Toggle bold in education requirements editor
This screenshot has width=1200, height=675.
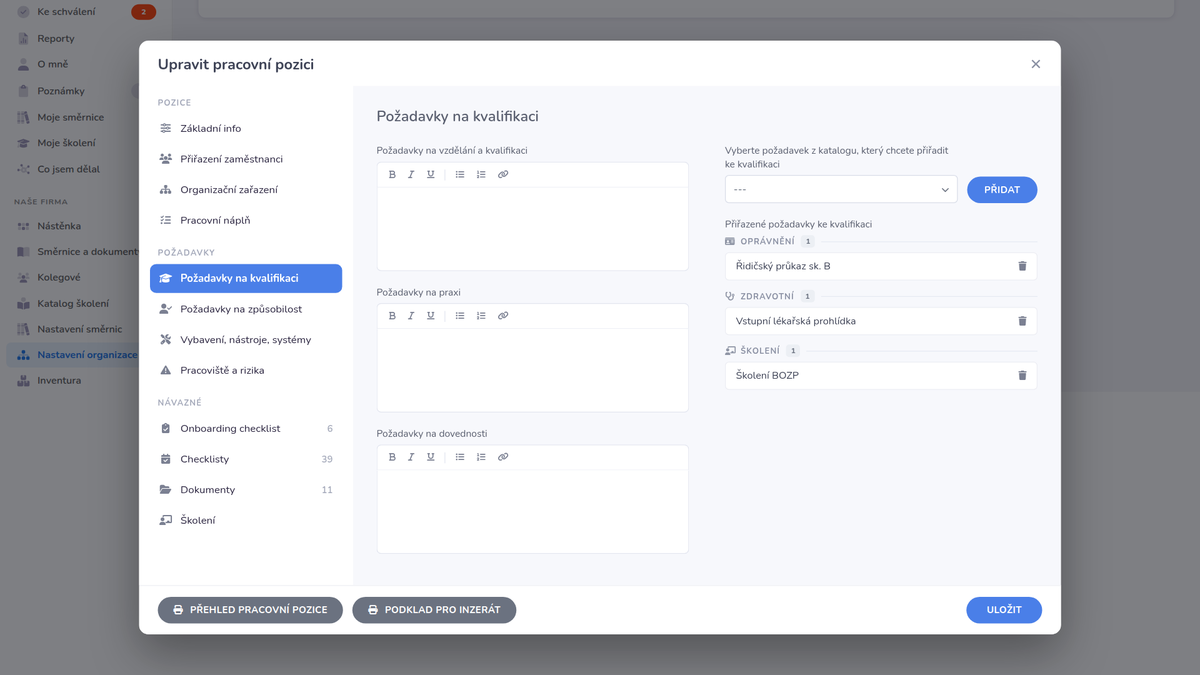coord(392,175)
